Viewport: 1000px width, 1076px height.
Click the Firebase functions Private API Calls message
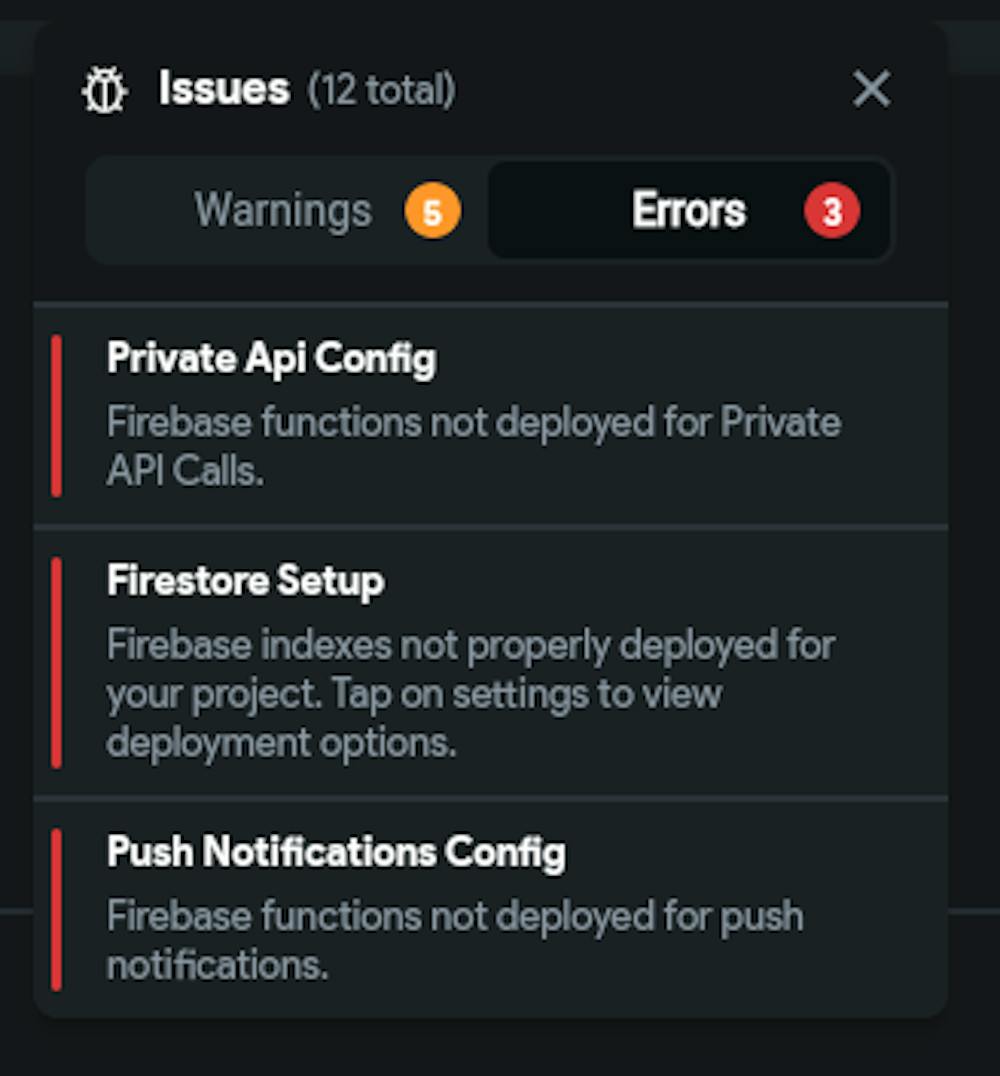click(474, 446)
